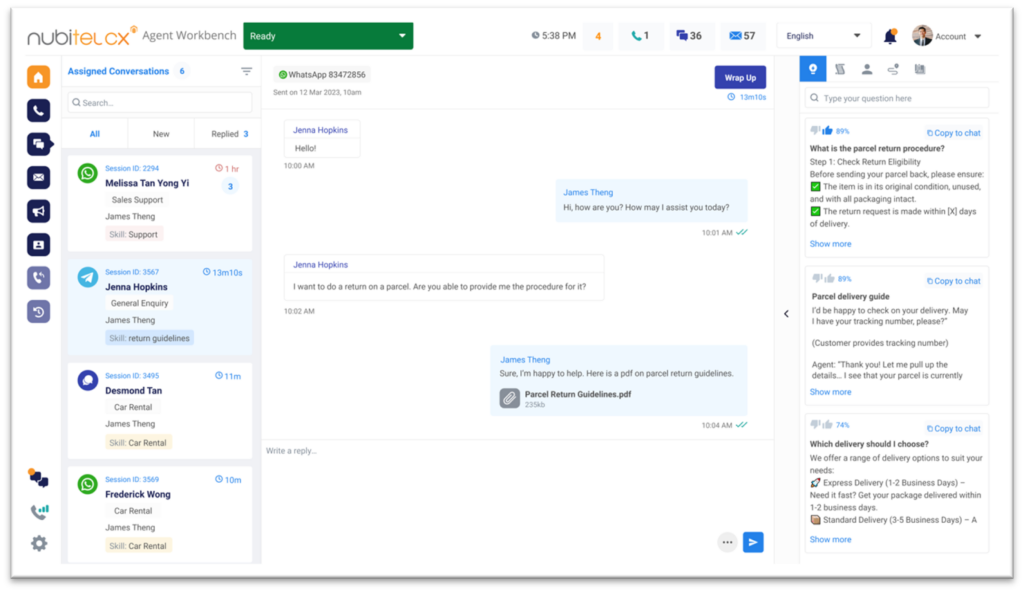Open Settings via the gear icon
The image size is (1024, 592).
(38, 543)
